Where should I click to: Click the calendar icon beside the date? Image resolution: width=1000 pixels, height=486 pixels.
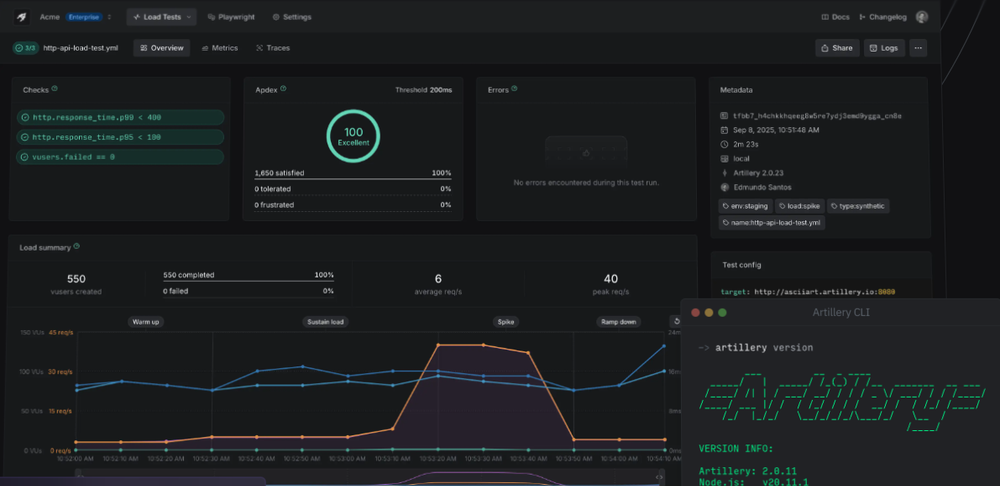(724, 130)
